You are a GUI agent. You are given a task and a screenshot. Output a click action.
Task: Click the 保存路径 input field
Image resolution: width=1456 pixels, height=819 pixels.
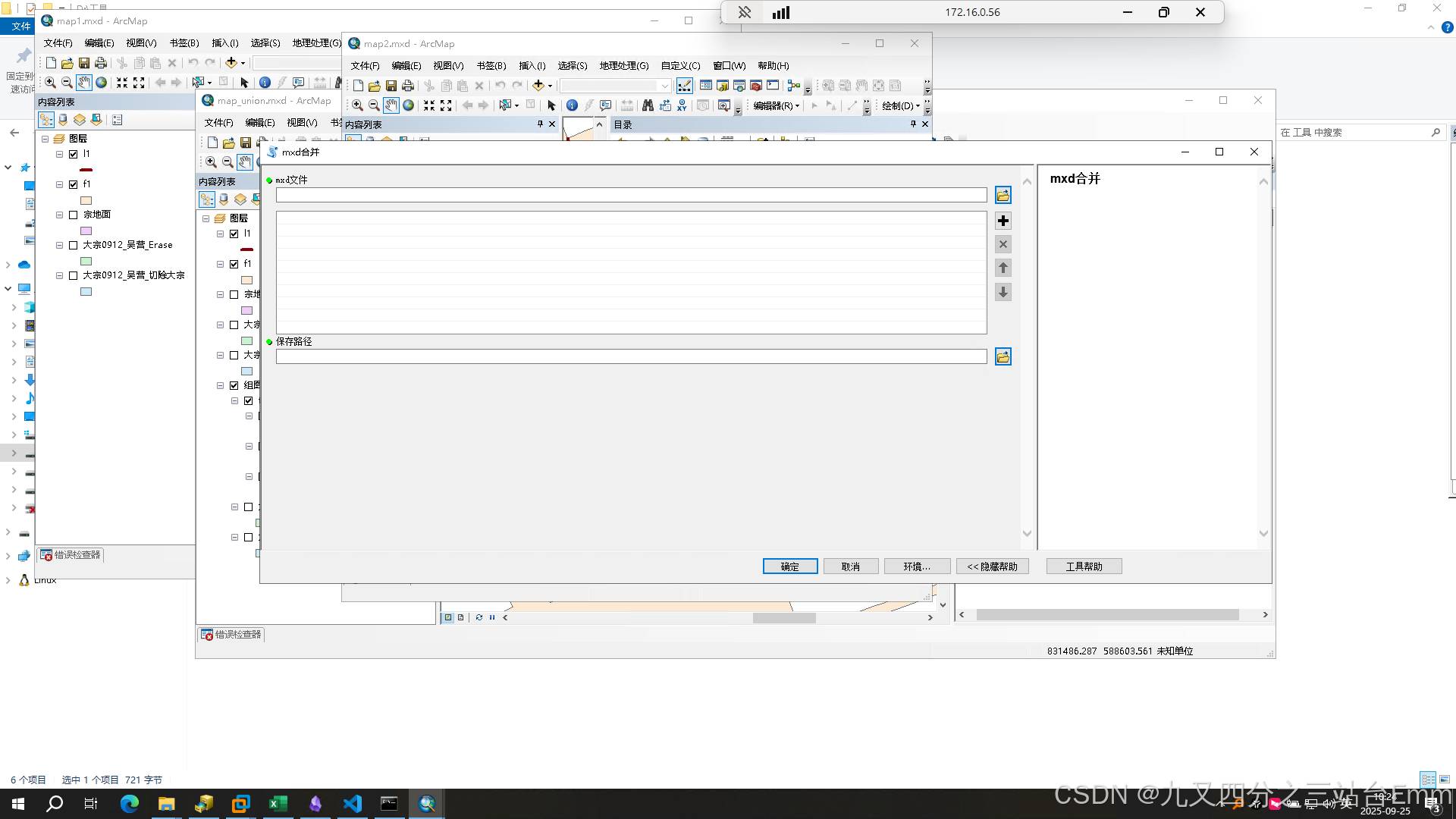tap(631, 356)
